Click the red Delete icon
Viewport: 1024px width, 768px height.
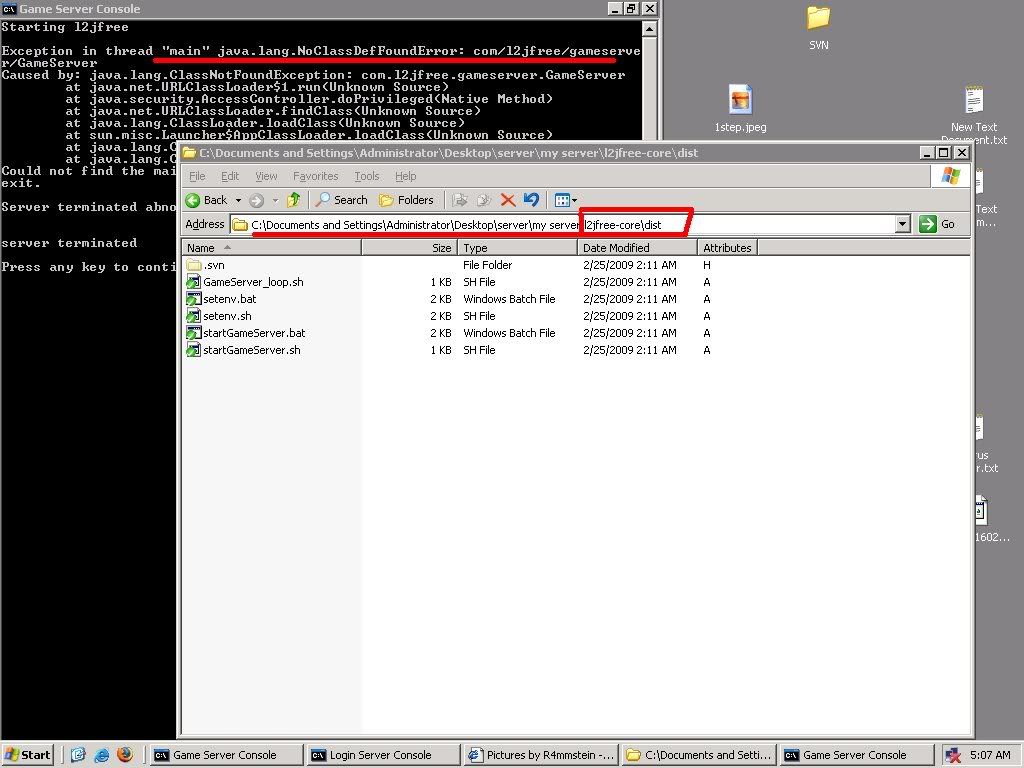pyautogui.click(x=508, y=200)
